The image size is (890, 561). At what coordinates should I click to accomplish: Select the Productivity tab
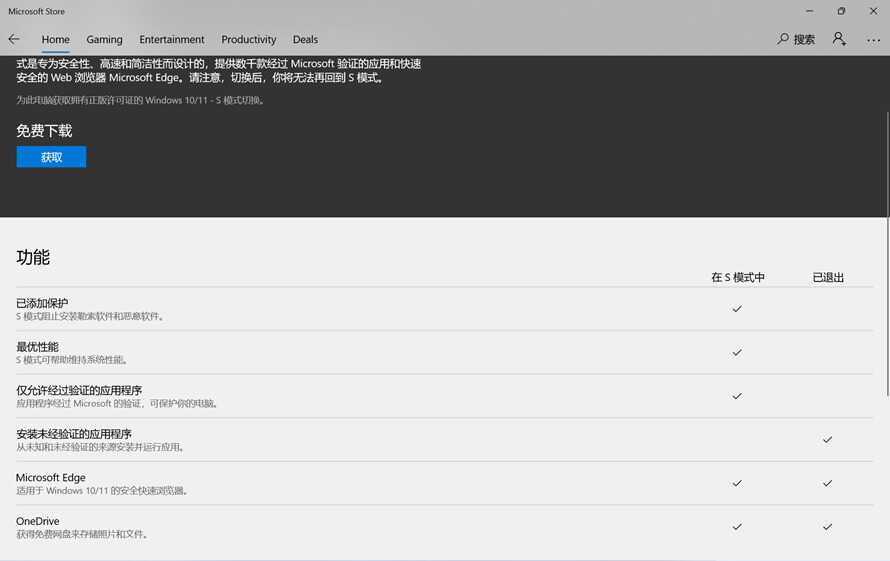pos(249,40)
